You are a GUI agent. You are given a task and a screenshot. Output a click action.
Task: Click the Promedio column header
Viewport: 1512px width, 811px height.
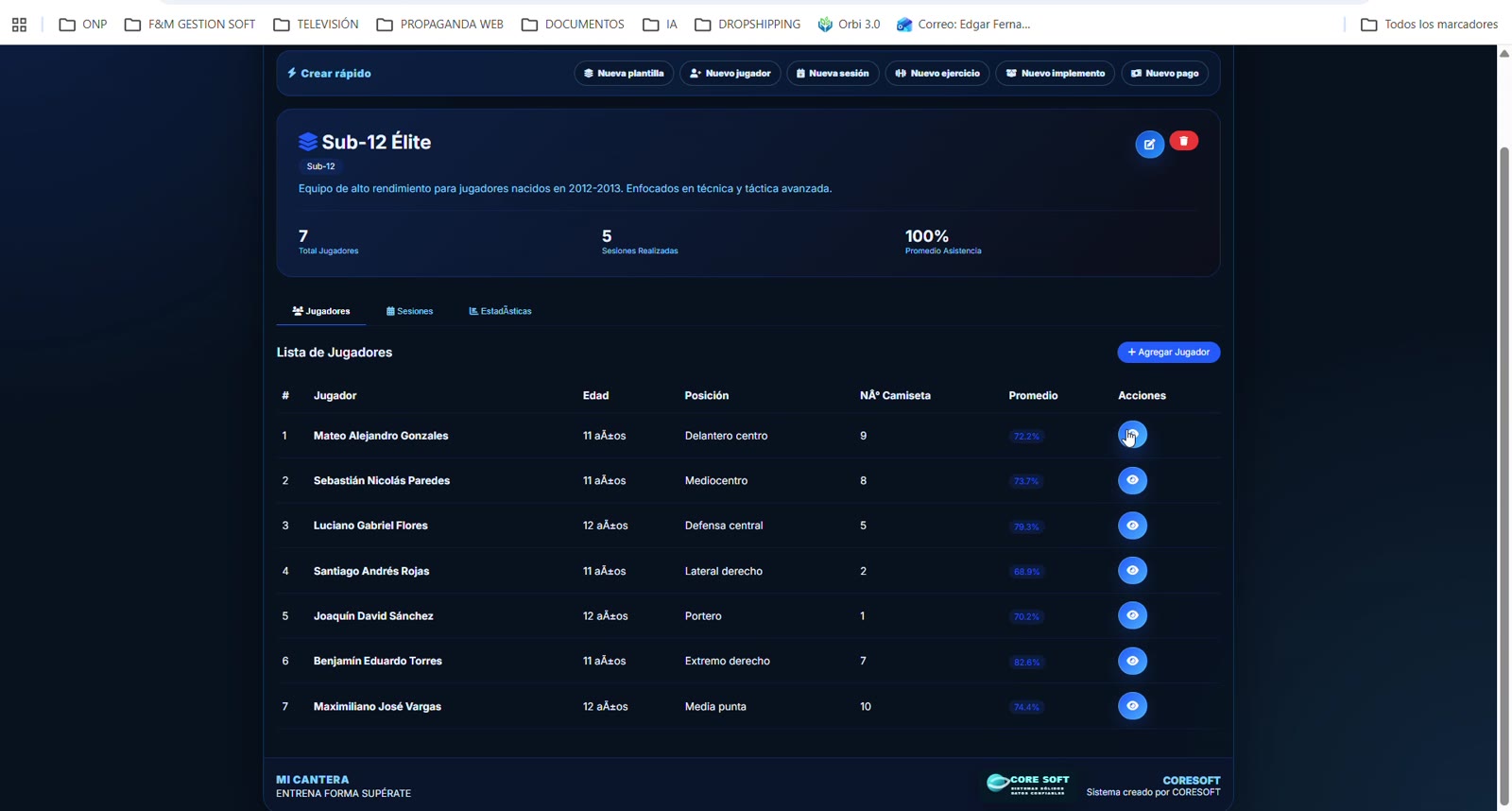(1033, 395)
